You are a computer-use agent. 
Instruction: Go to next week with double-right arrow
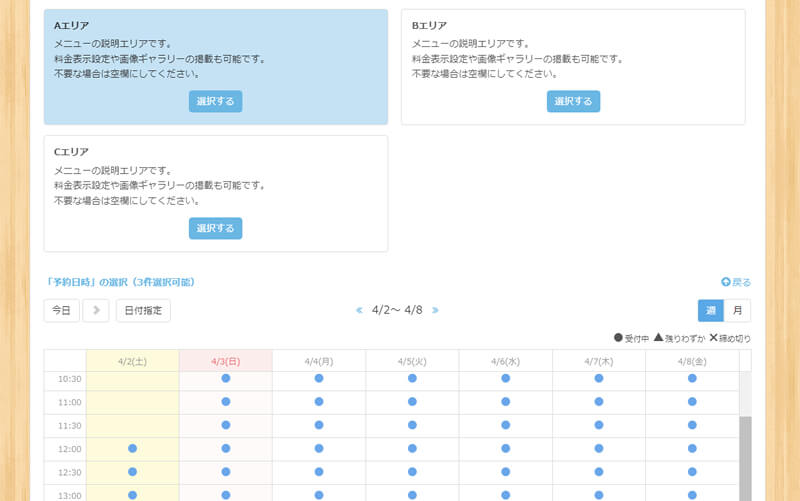click(435, 310)
